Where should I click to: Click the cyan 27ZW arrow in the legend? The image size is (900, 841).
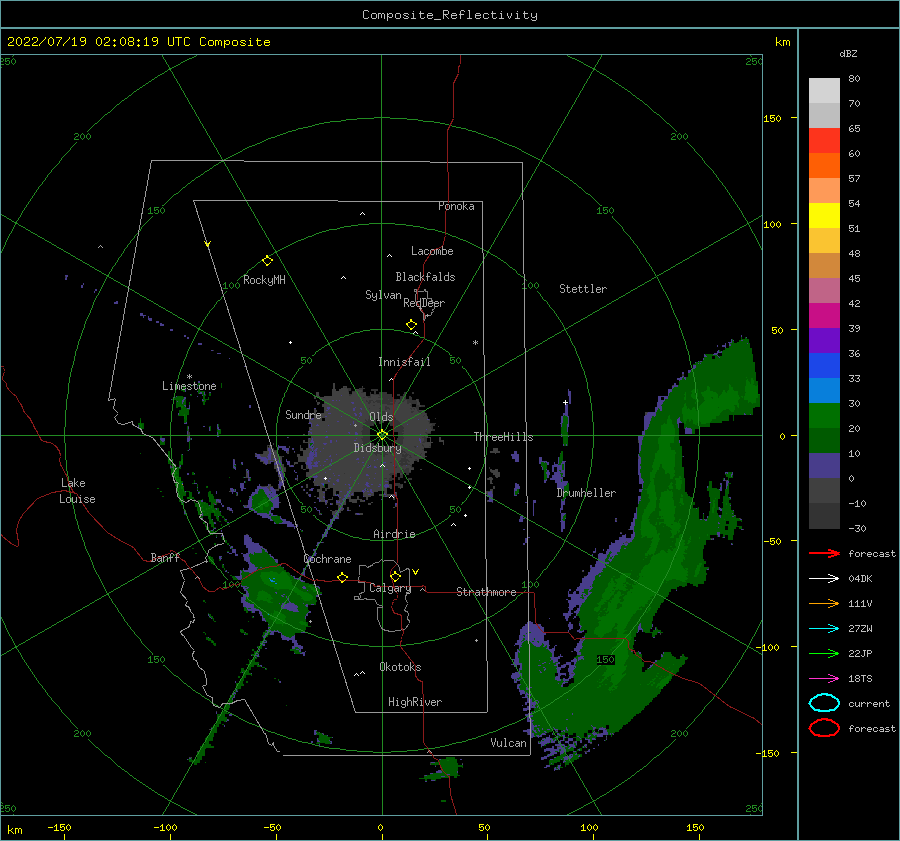point(824,629)
